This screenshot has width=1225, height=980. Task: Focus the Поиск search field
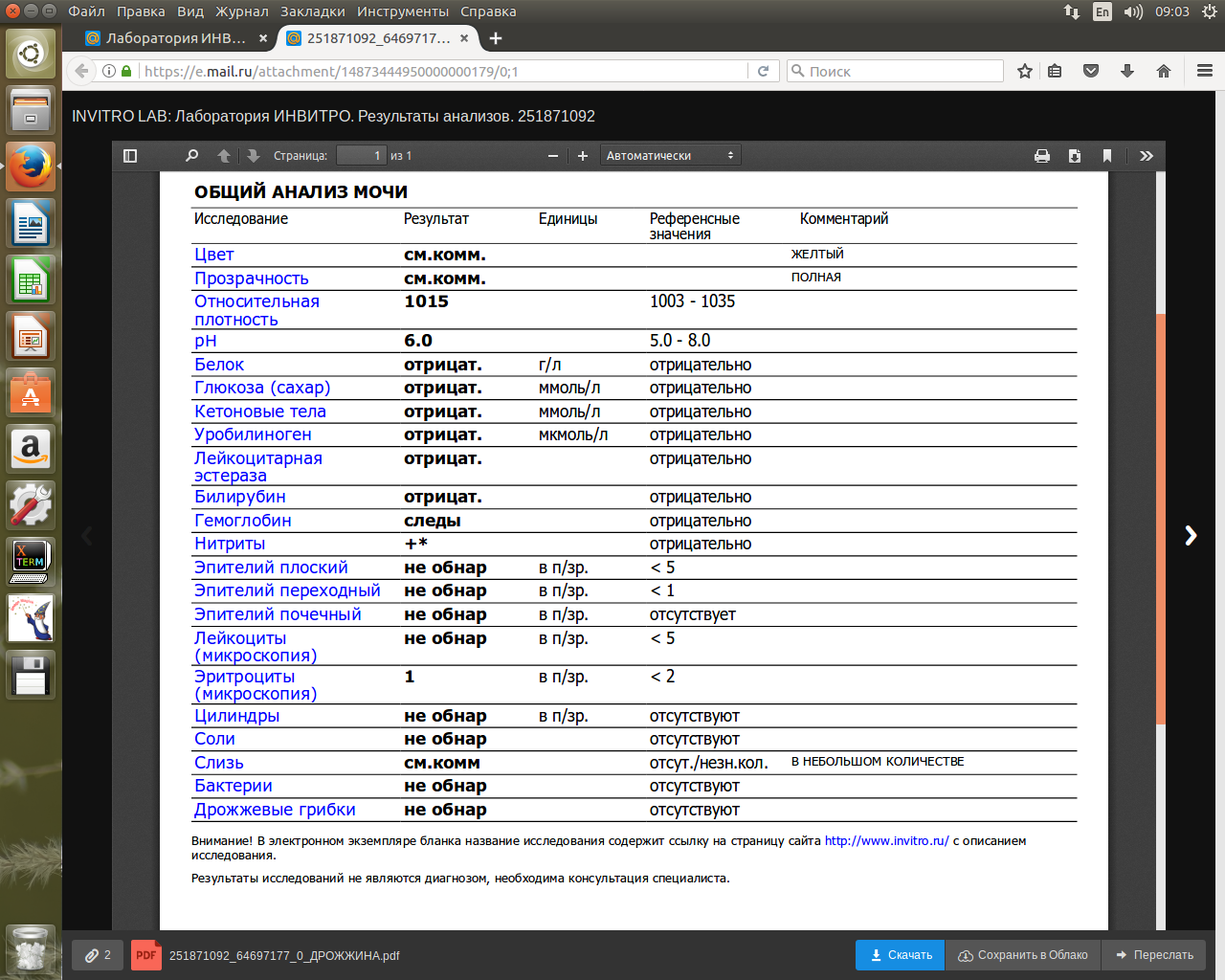[x=895, y=71]
